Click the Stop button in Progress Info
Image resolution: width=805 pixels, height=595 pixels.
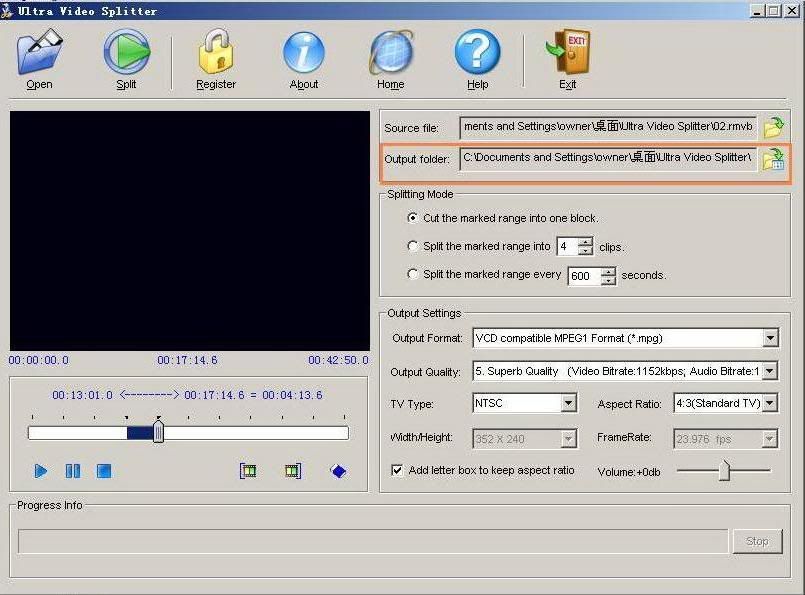(757, 542)
